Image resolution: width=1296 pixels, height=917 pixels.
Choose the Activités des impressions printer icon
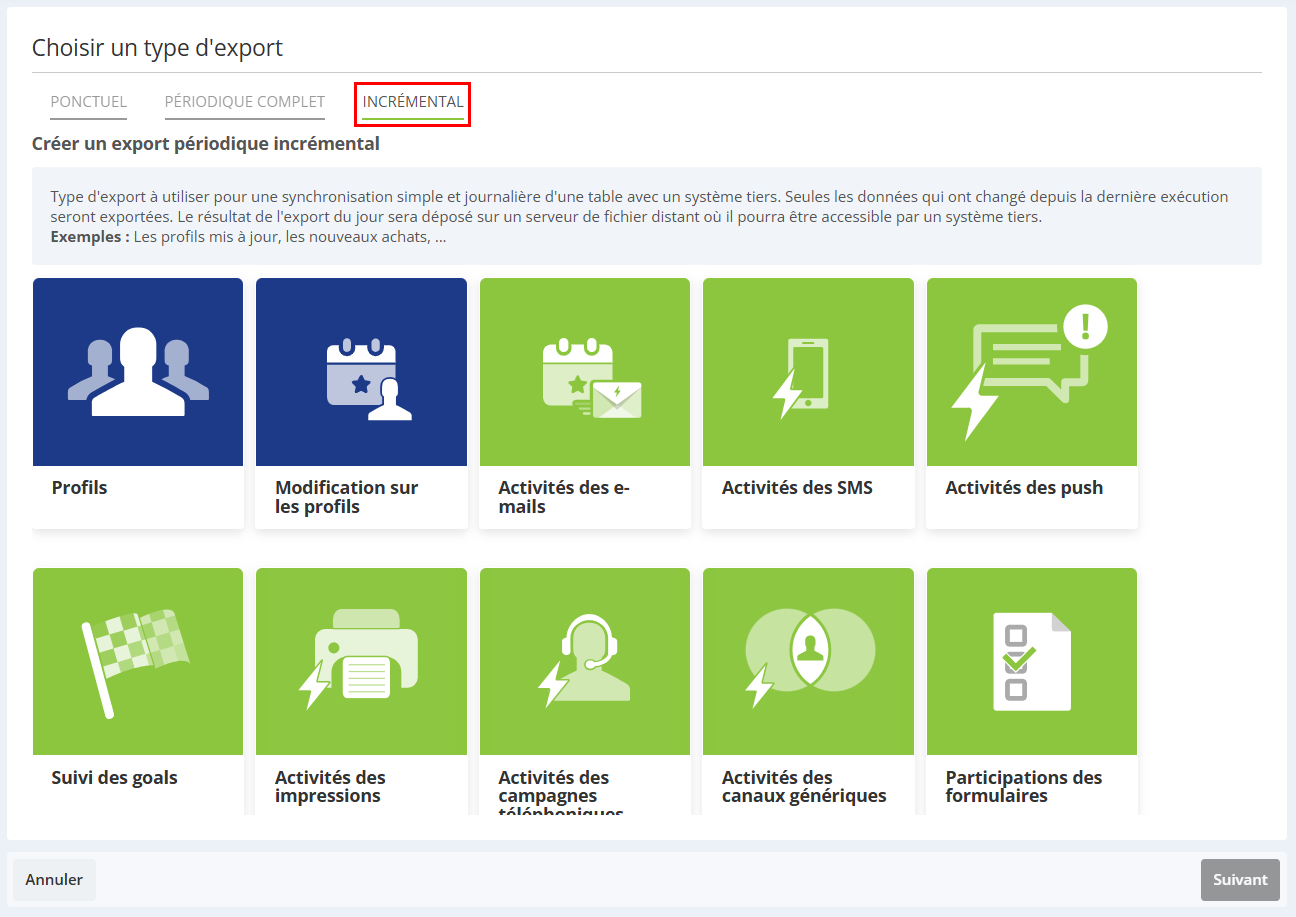click(358, 658)
